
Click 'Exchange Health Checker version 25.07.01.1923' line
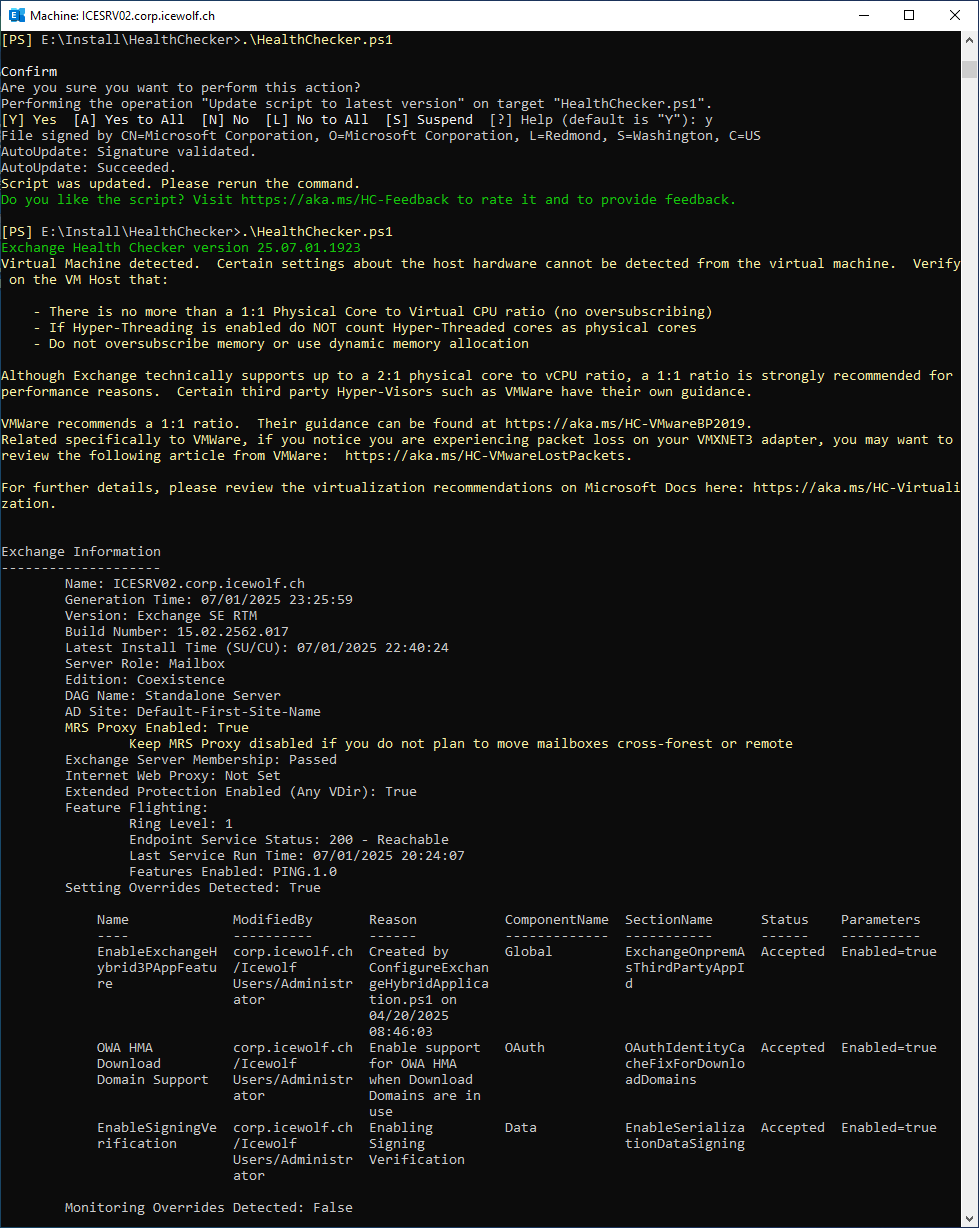(x=181, y=248)
